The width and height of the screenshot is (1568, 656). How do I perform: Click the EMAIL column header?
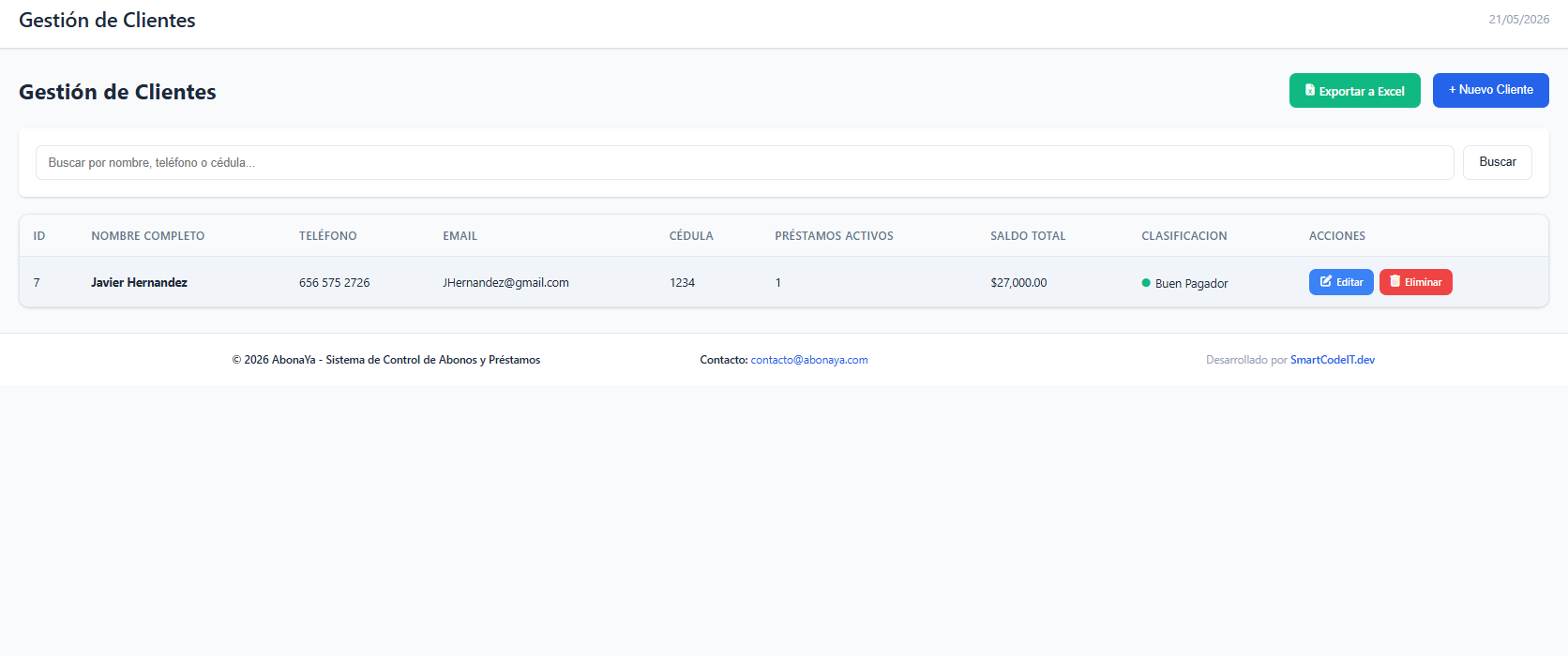[x=460, y=236]
